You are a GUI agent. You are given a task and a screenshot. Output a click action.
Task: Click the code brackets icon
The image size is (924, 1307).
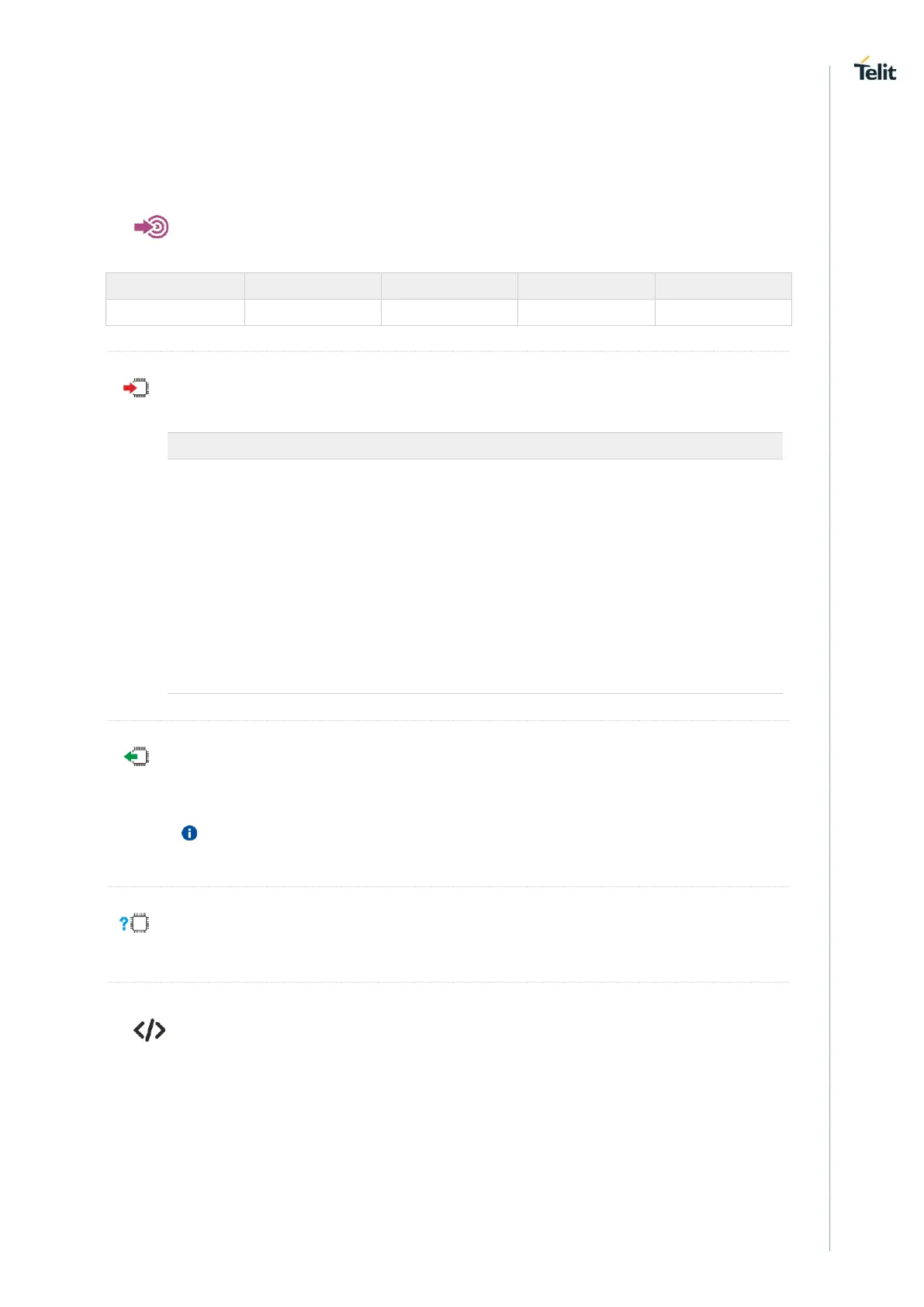149,1030
